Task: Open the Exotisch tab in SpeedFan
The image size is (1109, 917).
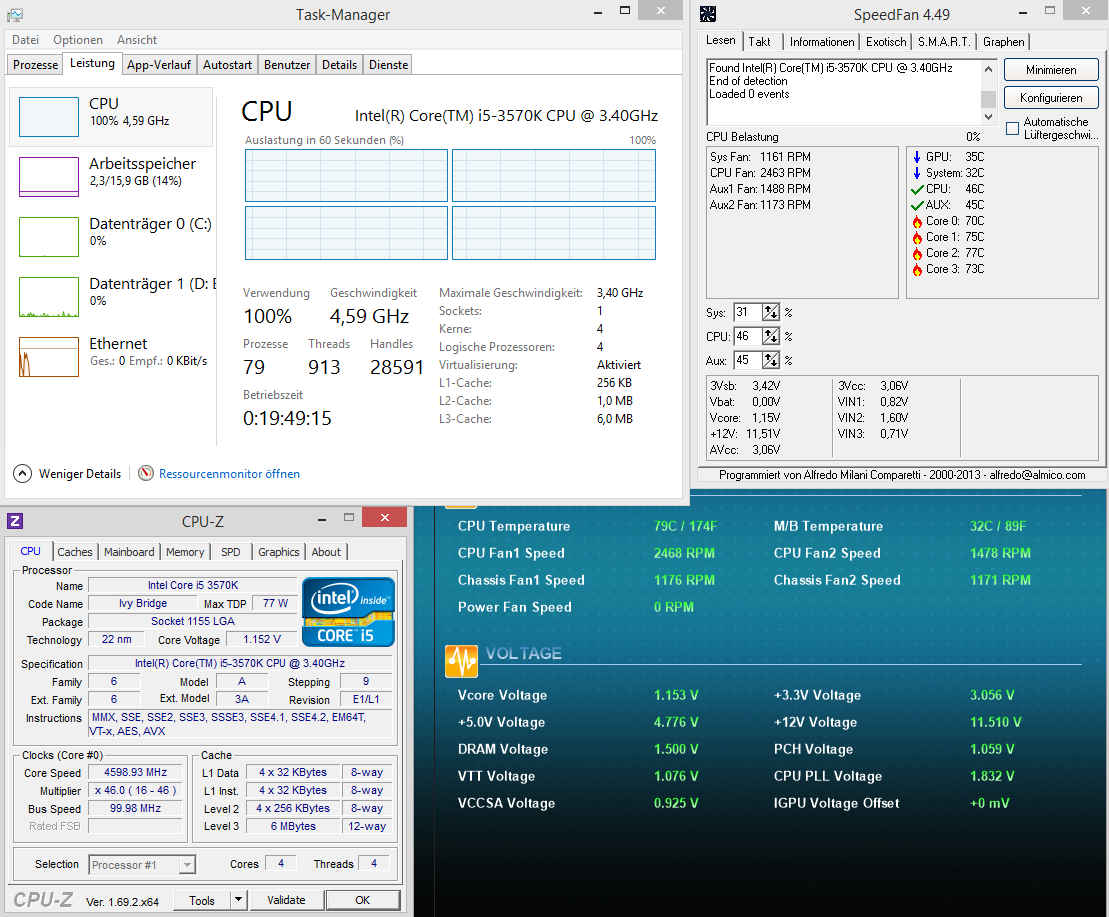Action: tap(886, 42)
